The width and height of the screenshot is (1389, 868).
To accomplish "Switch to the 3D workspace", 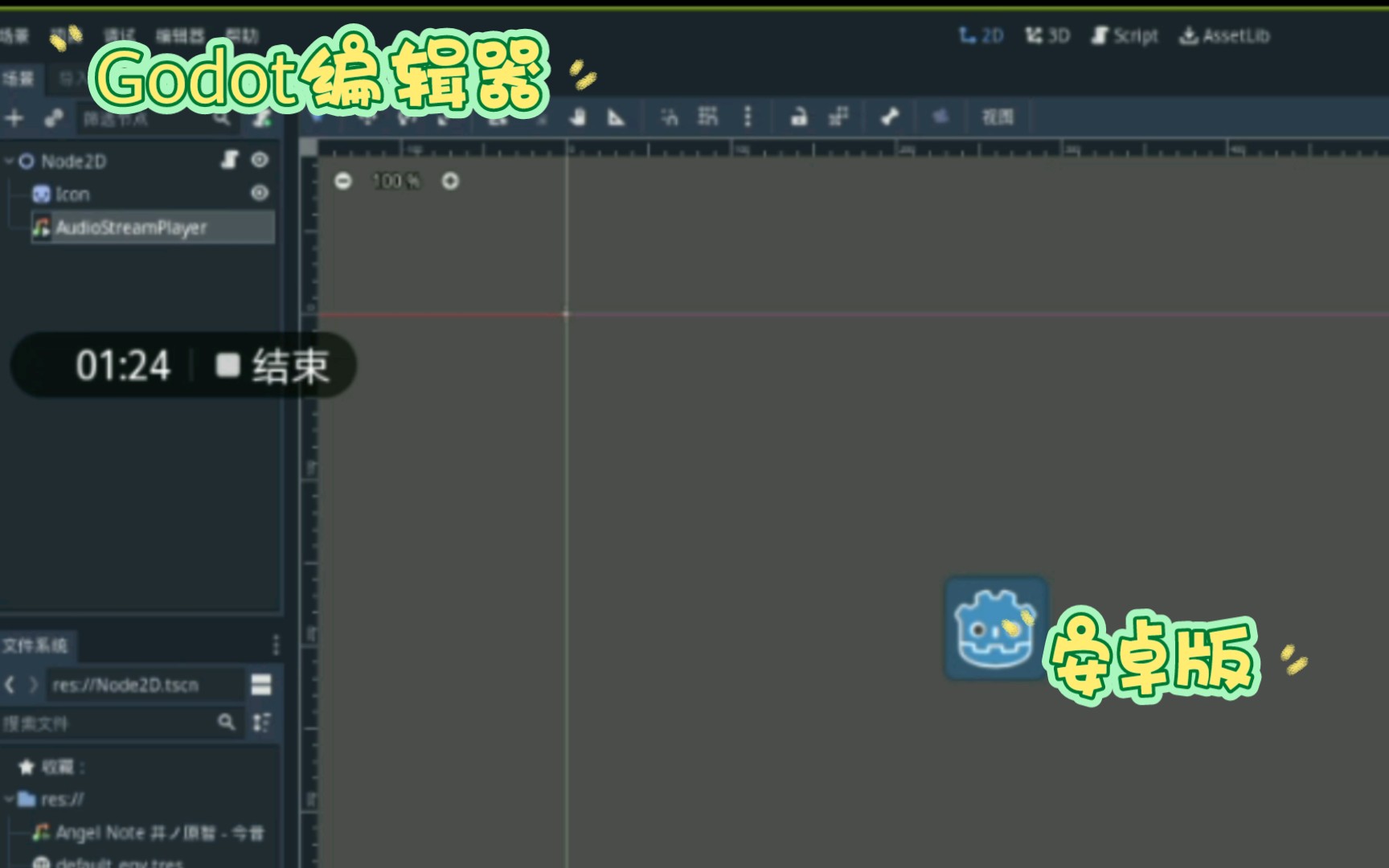I will pos(1047,35).
